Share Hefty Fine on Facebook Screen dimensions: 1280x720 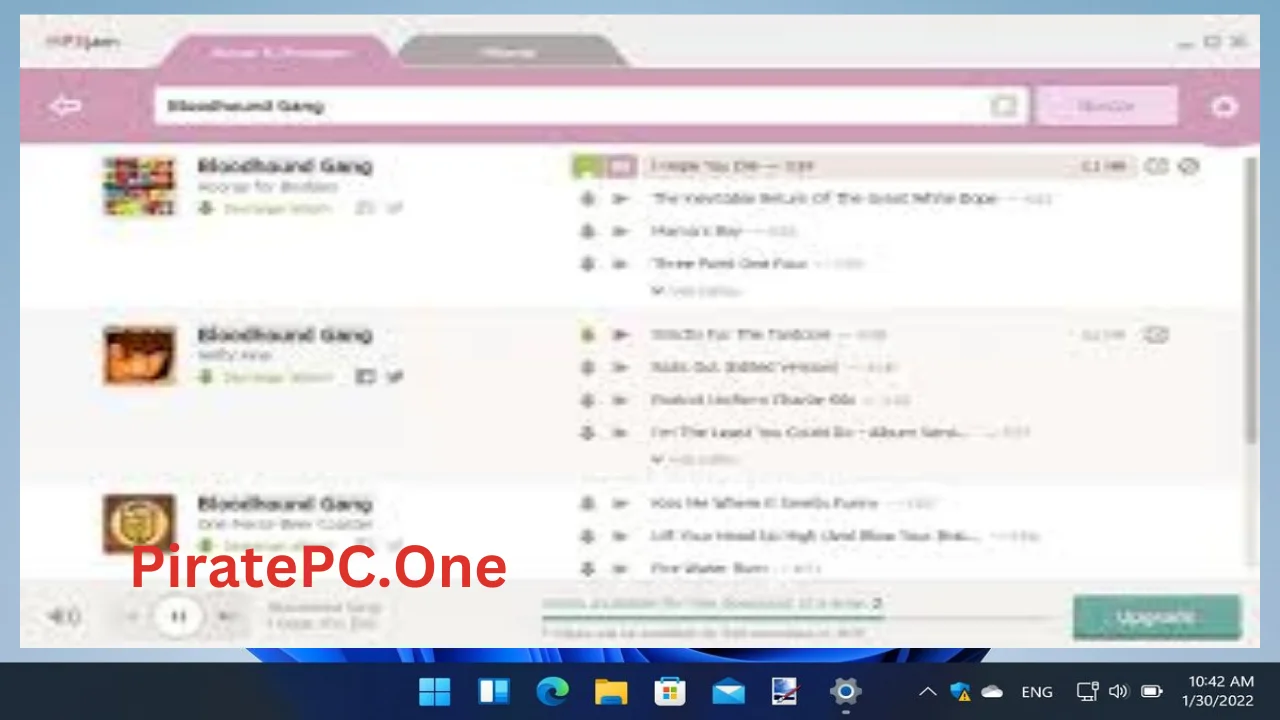pos(365,377)
